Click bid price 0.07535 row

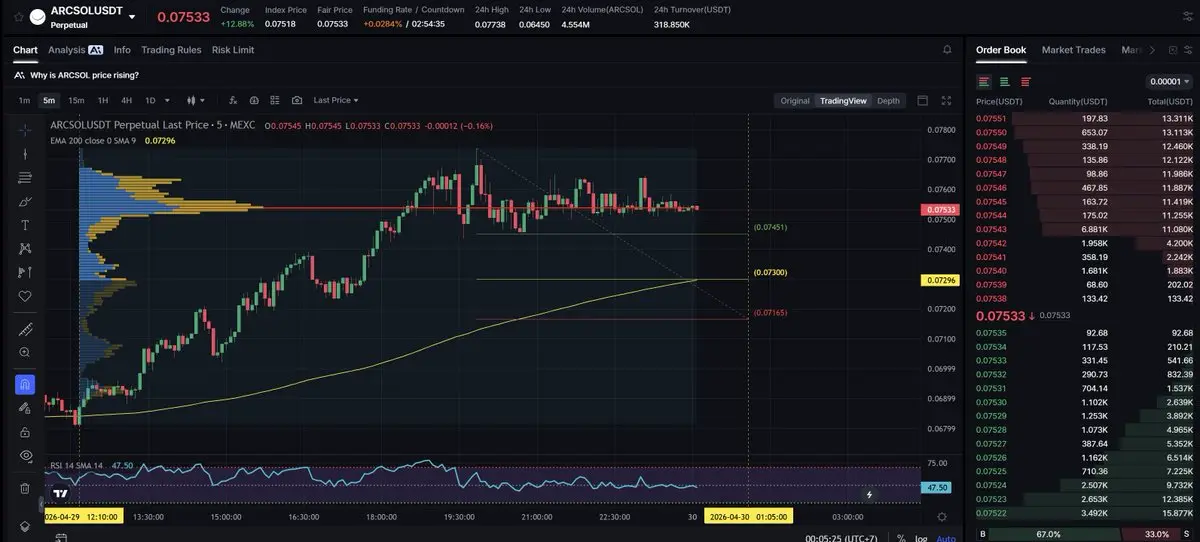pyautogui.click(x=1084, y=332)
